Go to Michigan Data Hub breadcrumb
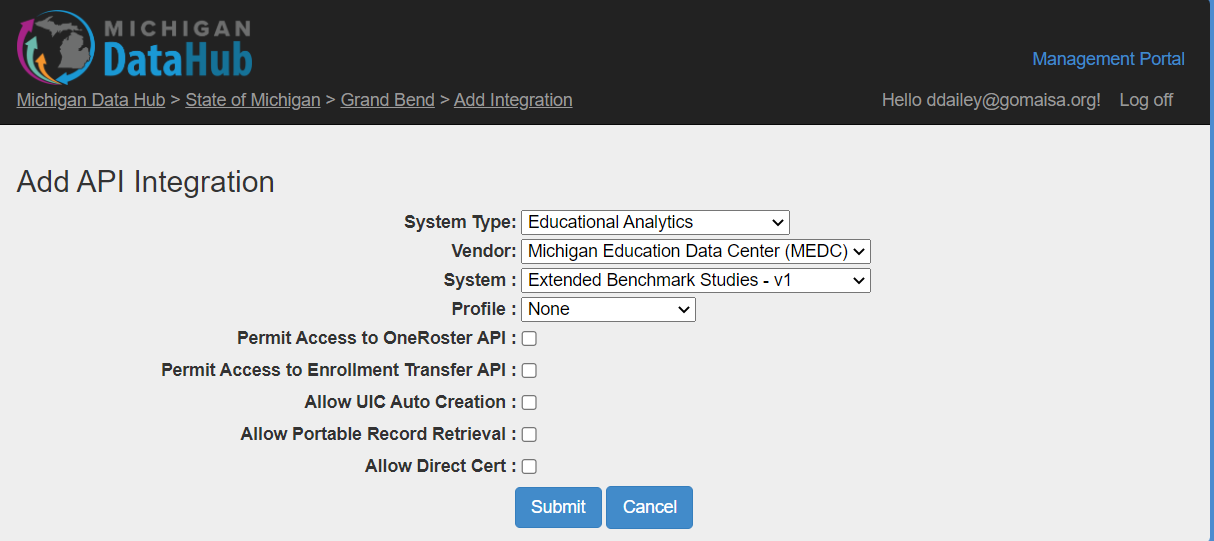1214x541 pixels. pos(91,100)
